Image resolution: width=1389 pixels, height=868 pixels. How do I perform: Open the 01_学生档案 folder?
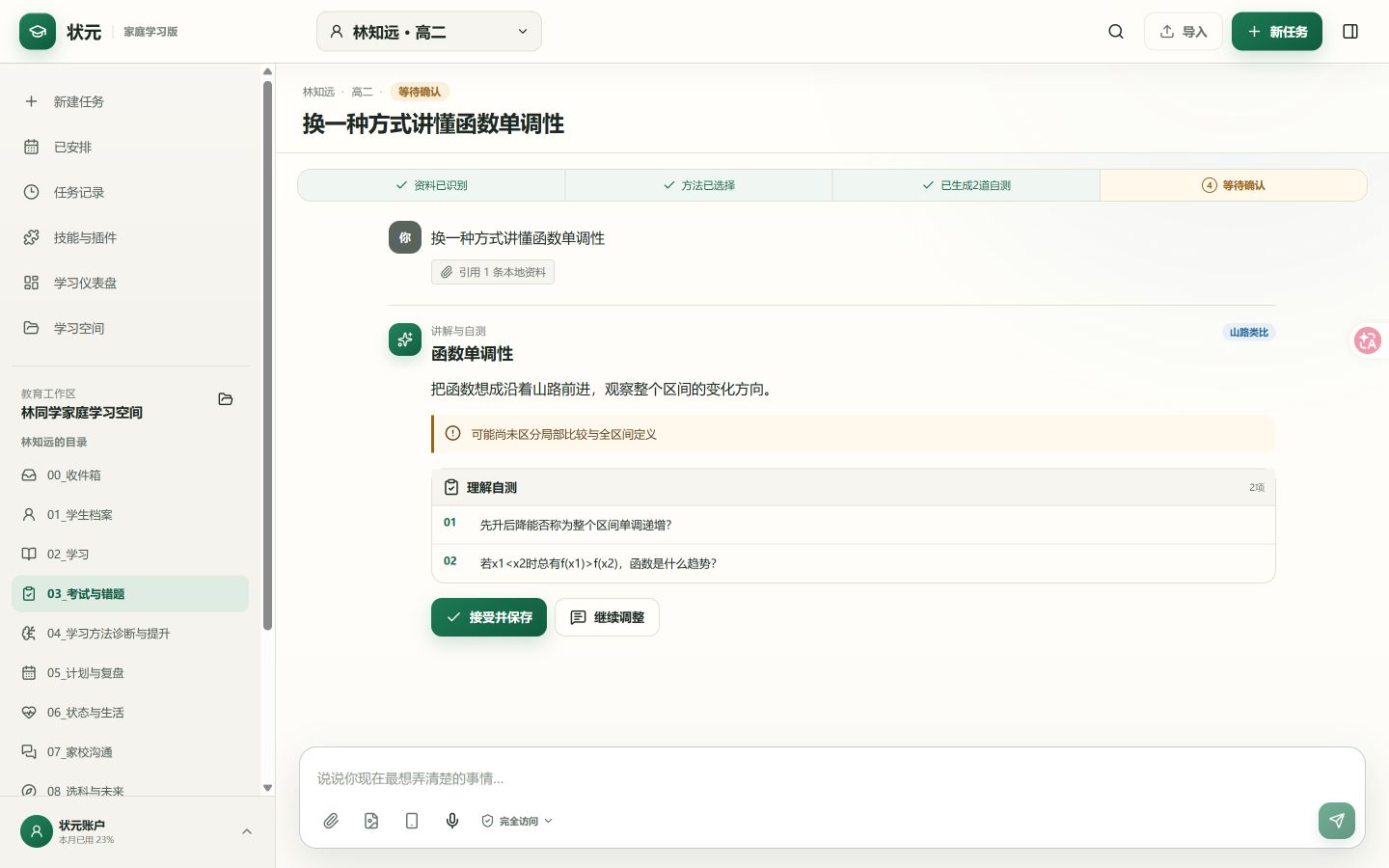coord(130,515)
